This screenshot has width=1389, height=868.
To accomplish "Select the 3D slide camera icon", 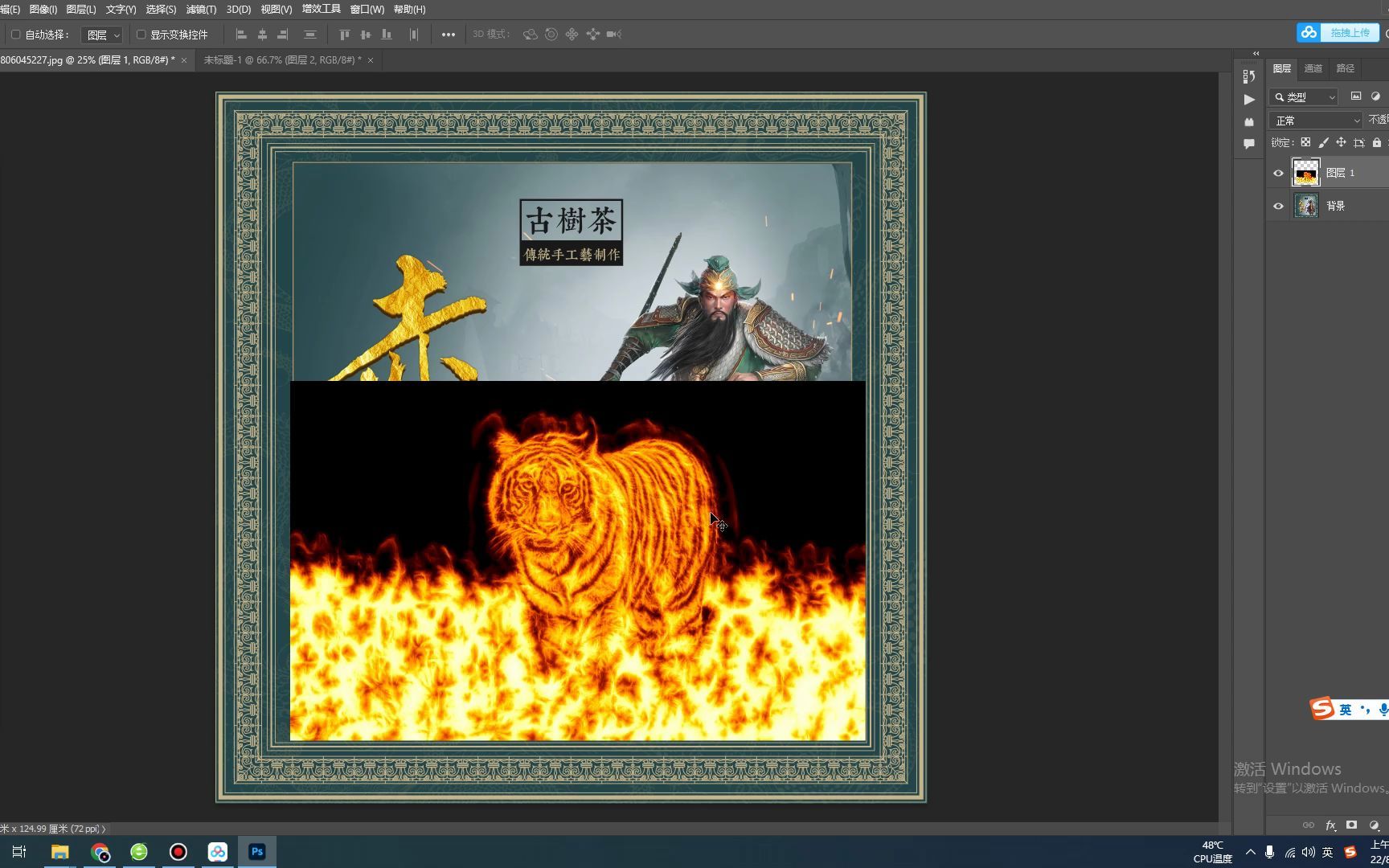I will coord(593,35).
